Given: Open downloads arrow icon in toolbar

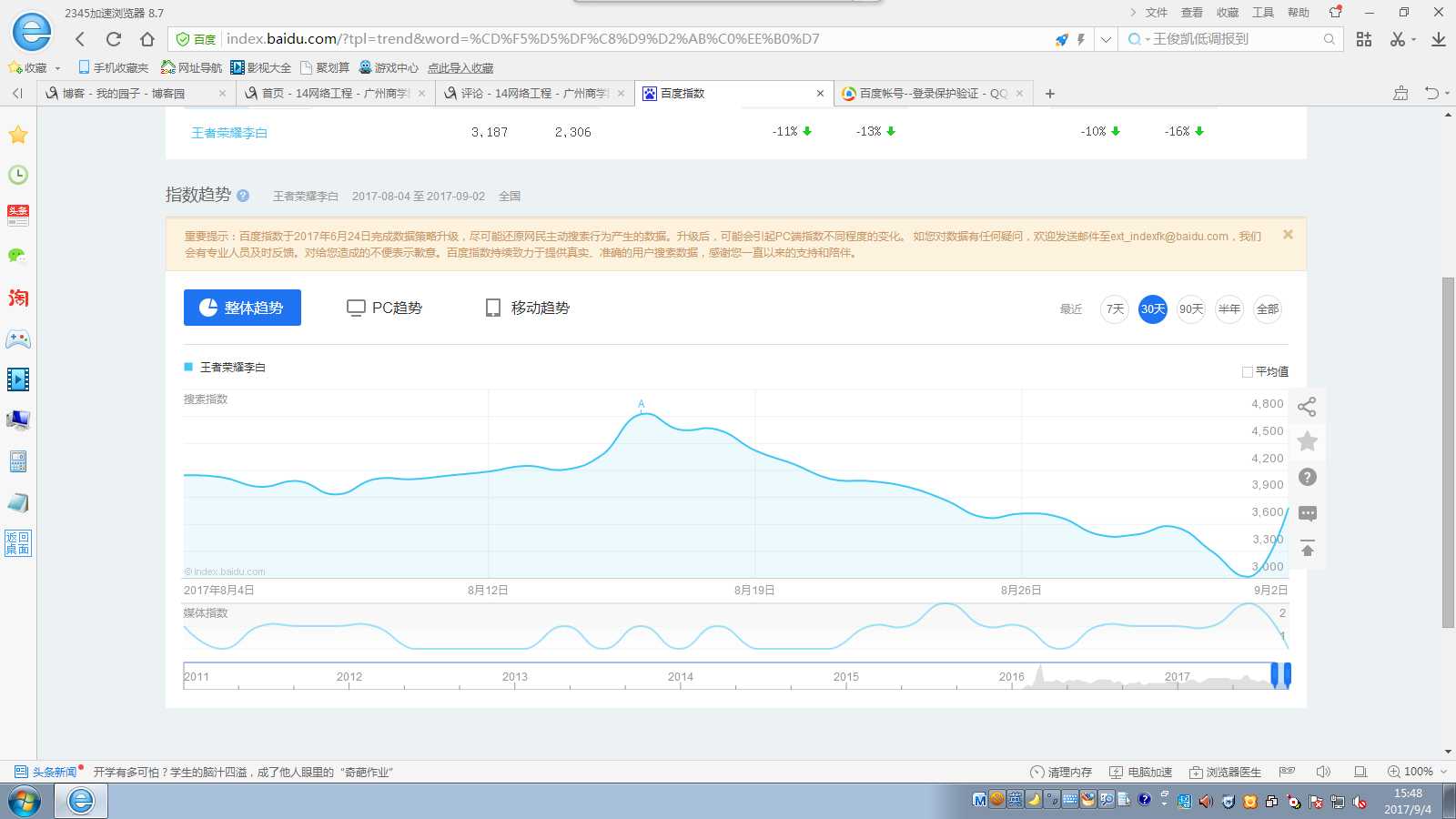Looking at the screenshot, I should click(1439, 39).
